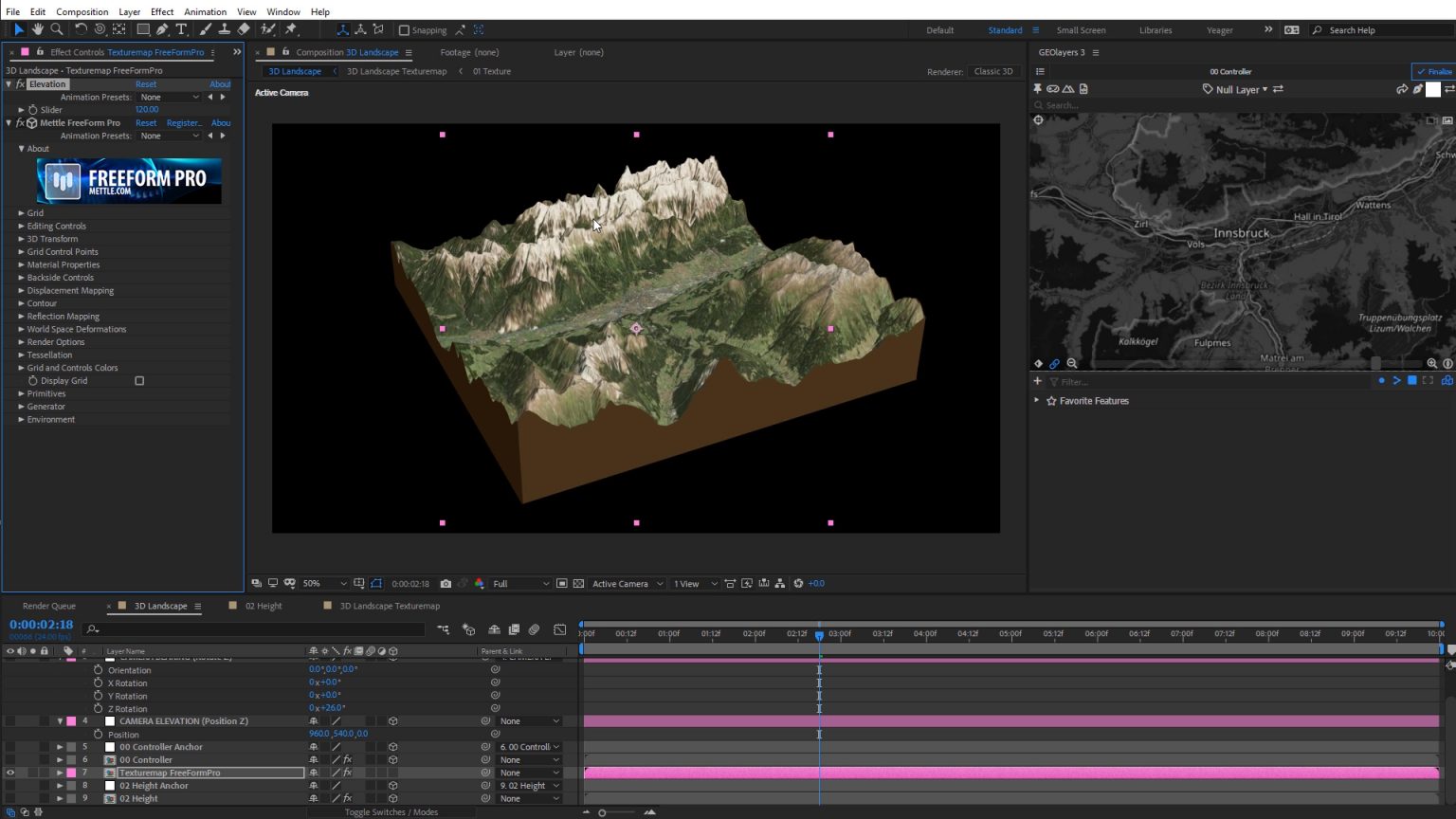Screen dimensions: 1456x819
Task: Choose the Brush tool
Action: 205,29
